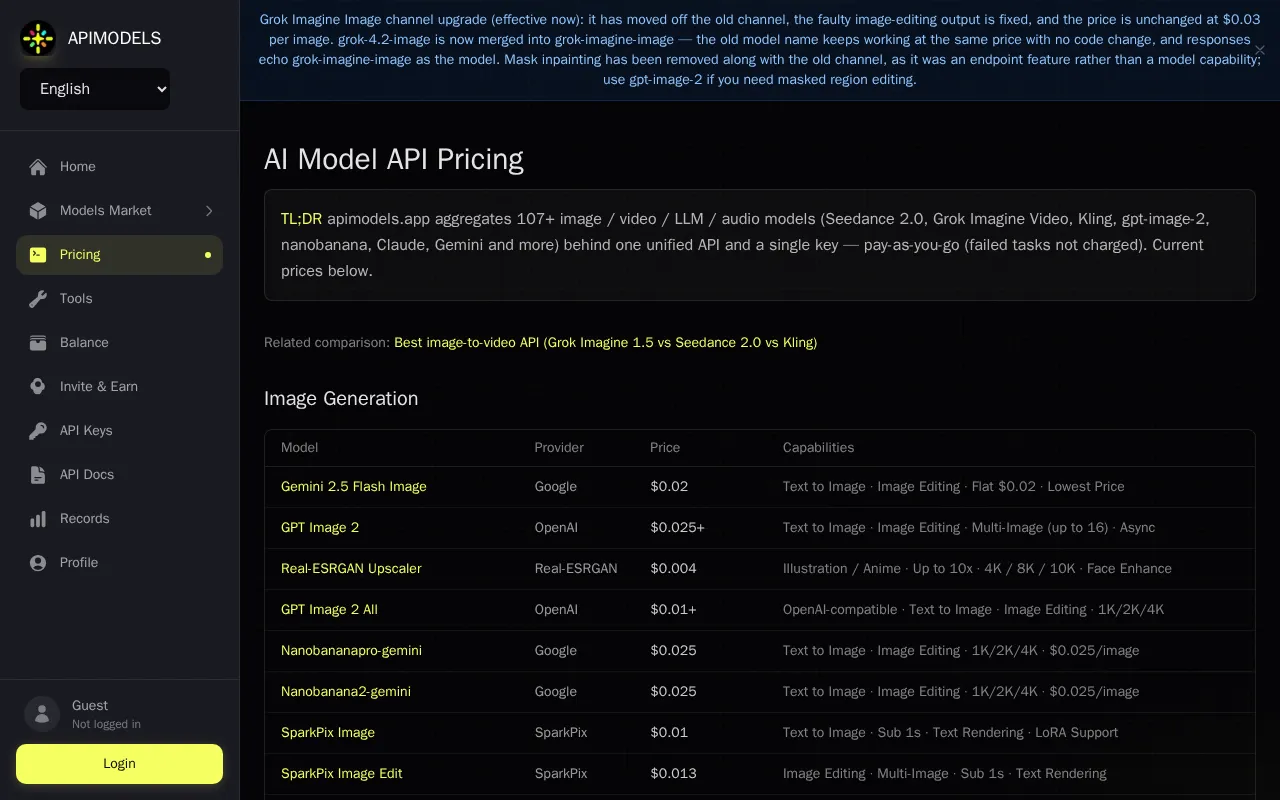The height and width of the screenshot is (800, 1280).
Task: Open Best image-to-video API comparison link
Action: (x=605, y=343)
